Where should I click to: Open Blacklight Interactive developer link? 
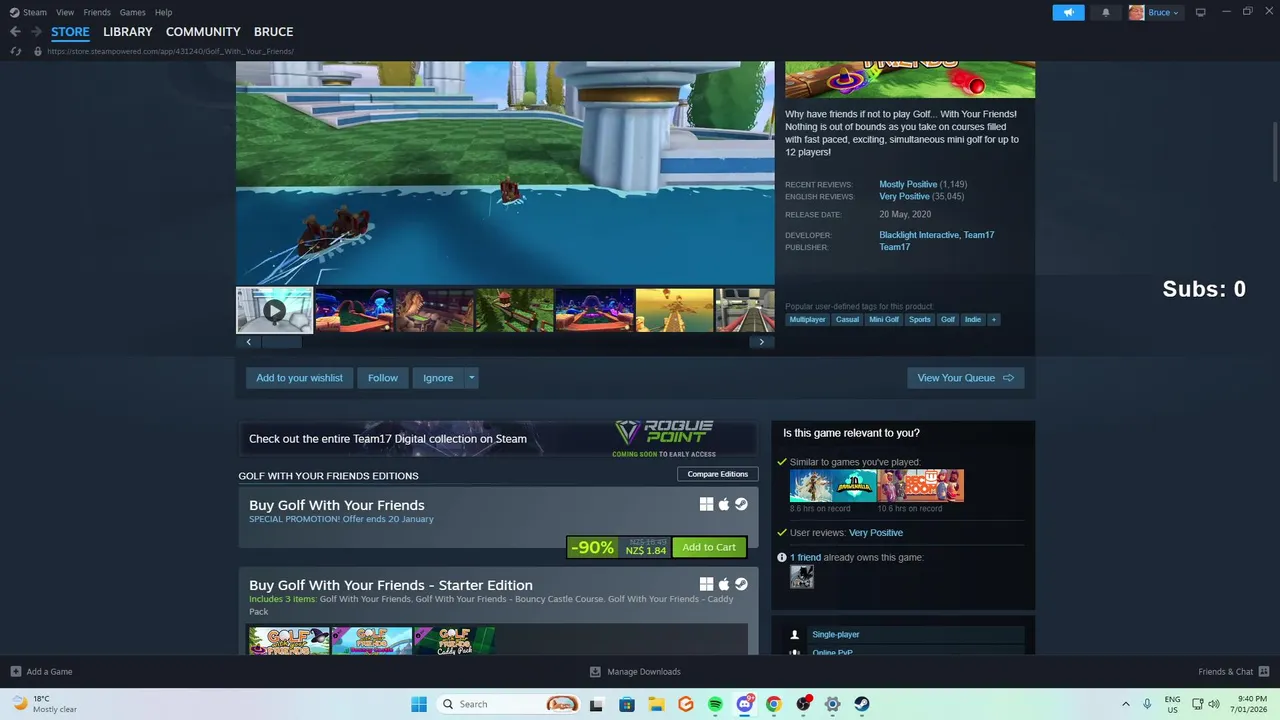tap(919, 235)
